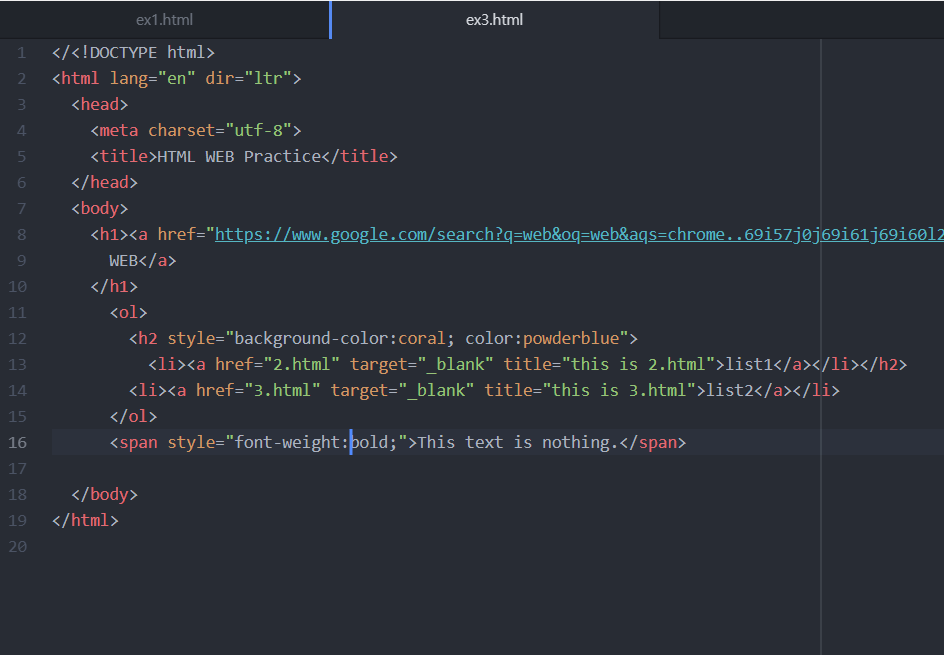Click the closing ol tag
Viewport: 944px width, 655px height.
134,417
